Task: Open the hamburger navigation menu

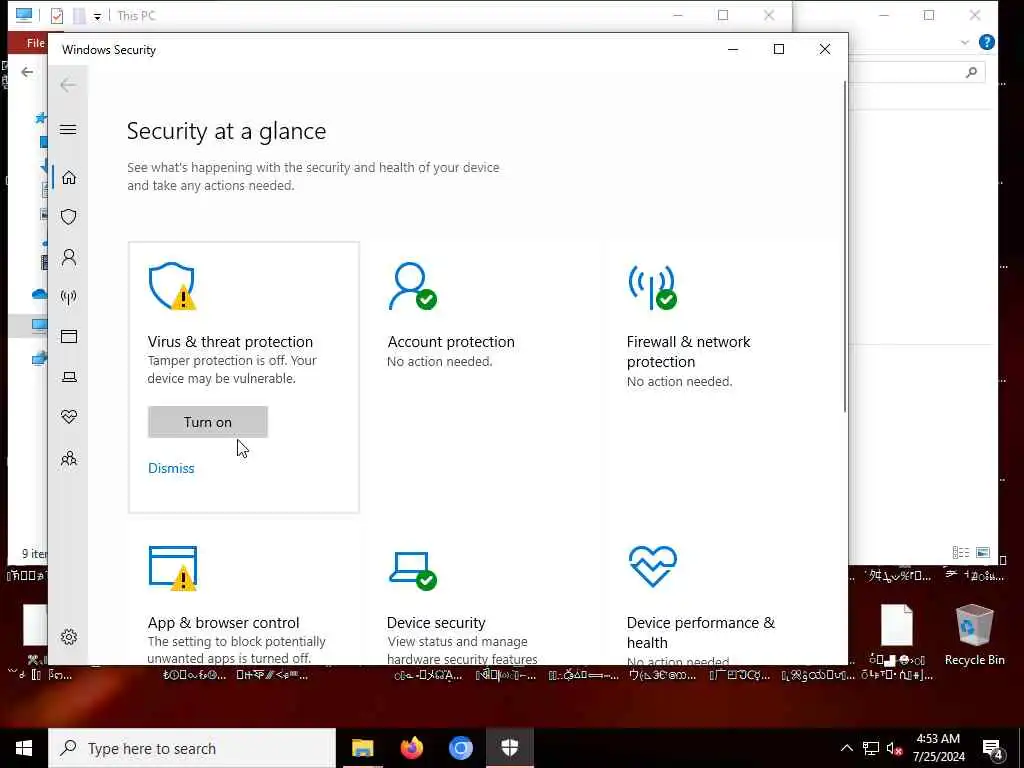Action: (68, 129)
